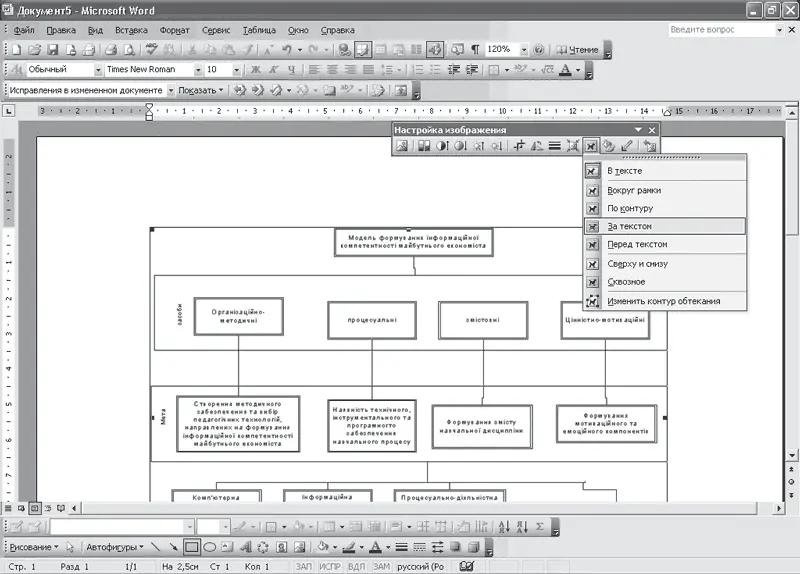Open the Рисование dropdown menu

[34, 547]
